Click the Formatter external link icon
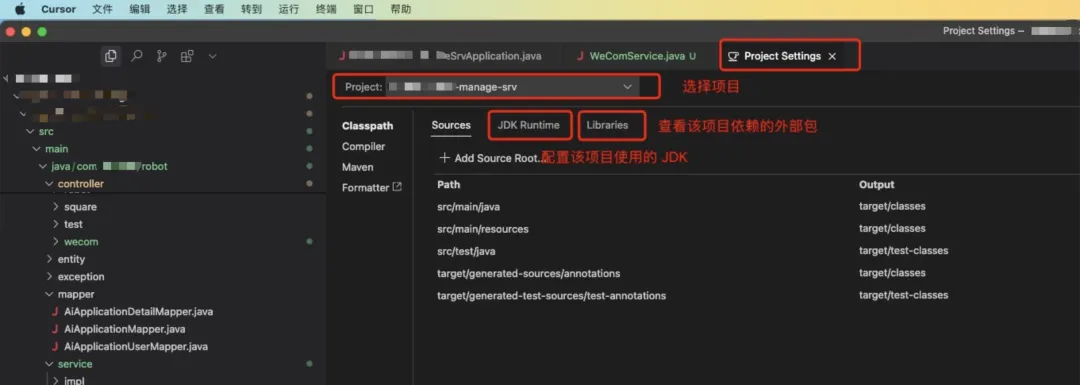This screenshot has height=385, width=1080. (397, 187)
